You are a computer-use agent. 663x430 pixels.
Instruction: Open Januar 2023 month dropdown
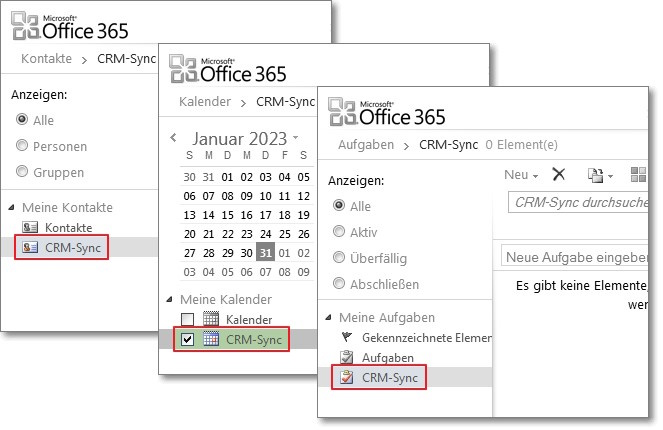point(296,137)
